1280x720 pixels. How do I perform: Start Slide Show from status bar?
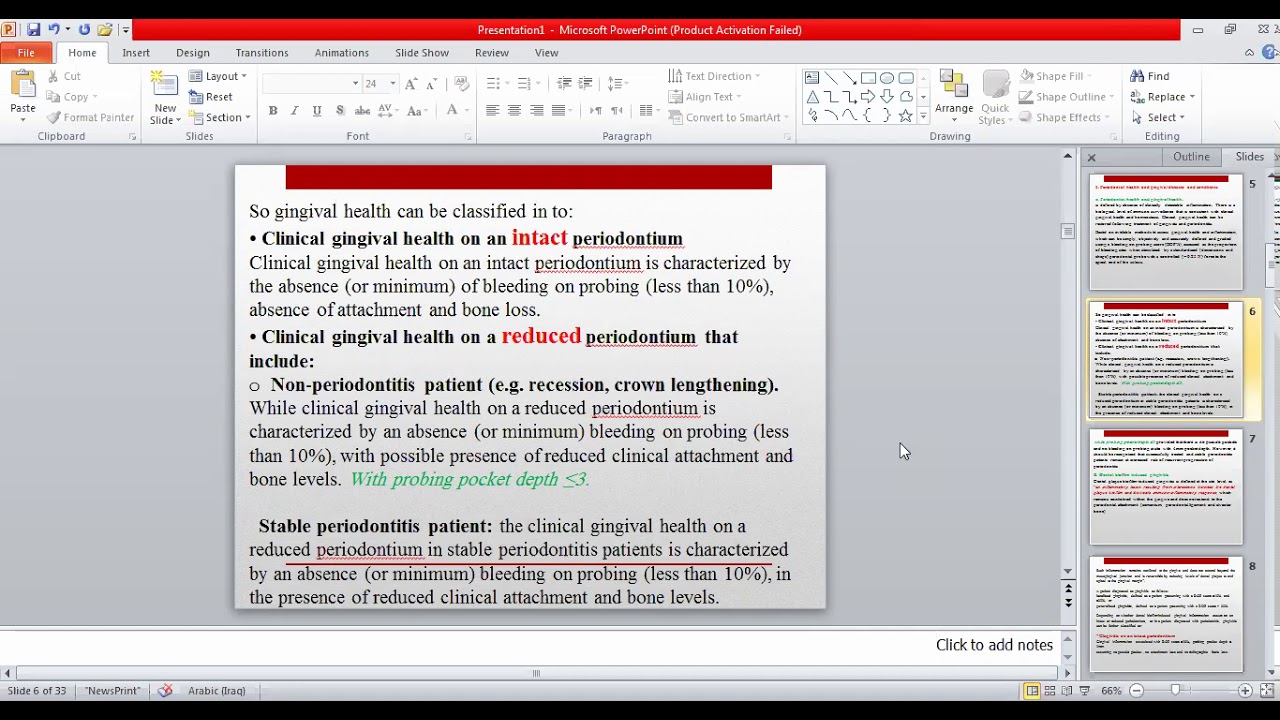pyautogui.click(x=1085, y=691)
